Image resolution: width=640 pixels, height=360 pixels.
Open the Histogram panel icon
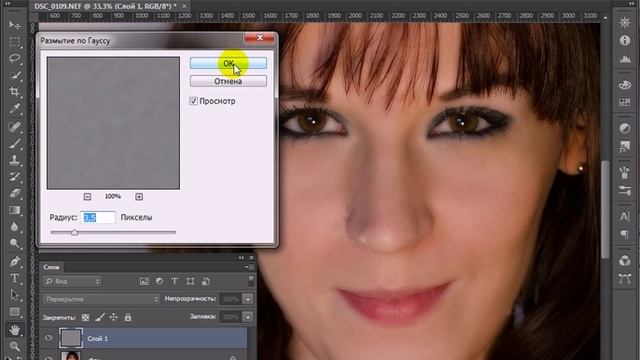624,59
